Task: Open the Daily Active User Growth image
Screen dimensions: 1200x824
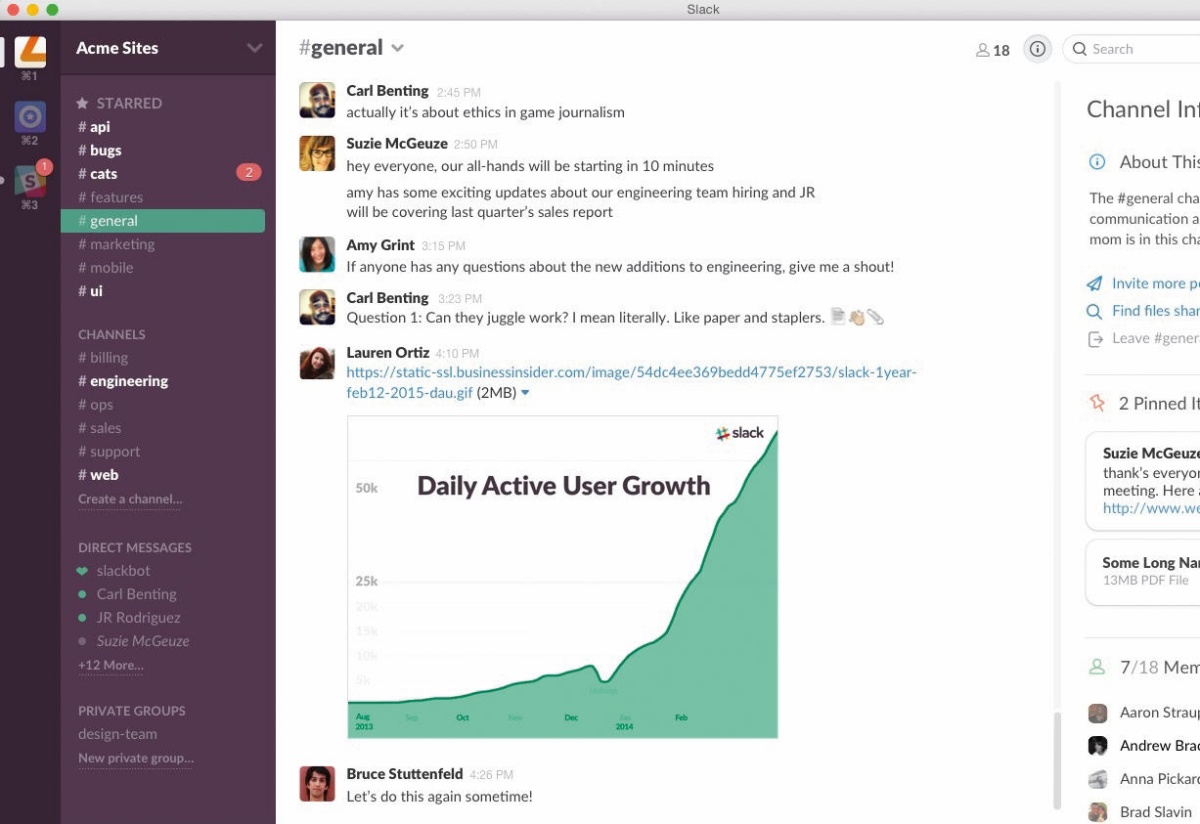Action: pos(562,577)
